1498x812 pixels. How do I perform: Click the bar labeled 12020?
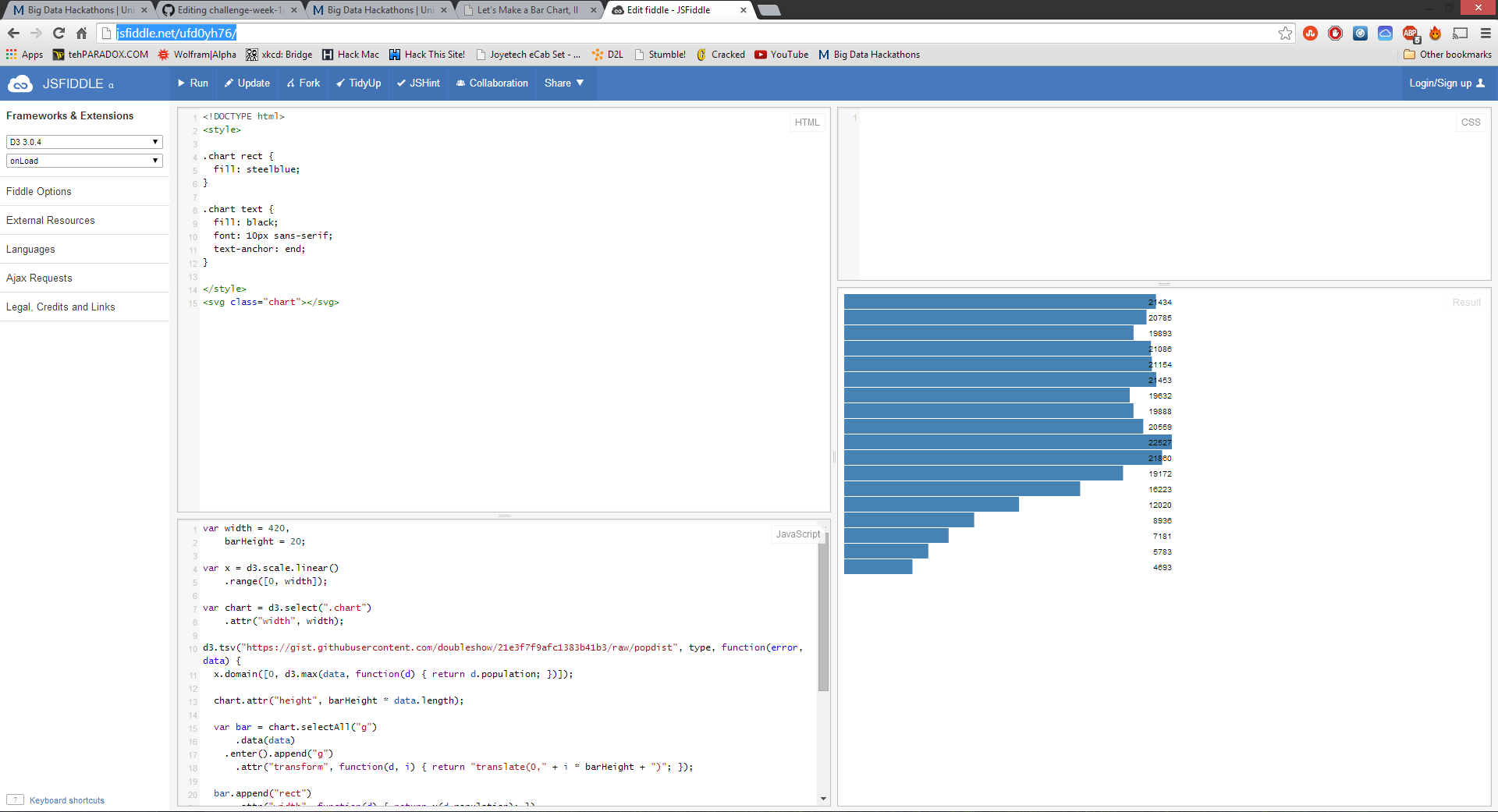(x=931, y=505)
